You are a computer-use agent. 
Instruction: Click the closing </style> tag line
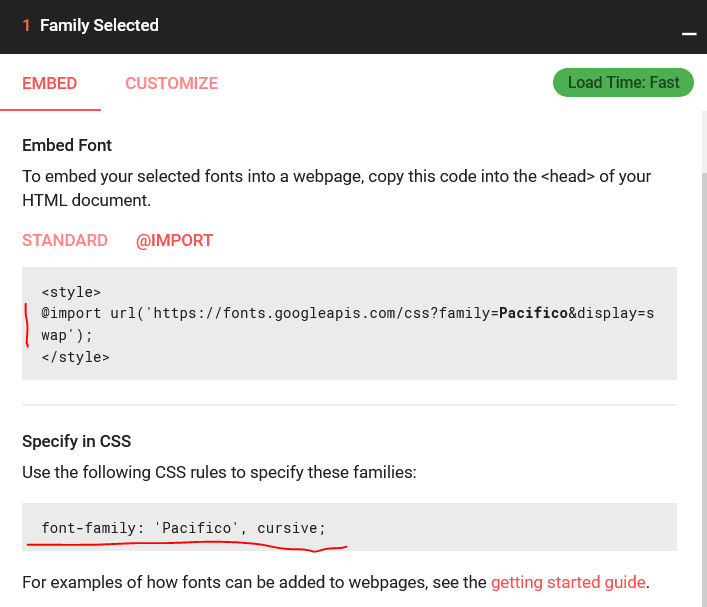tap(75, 356)
